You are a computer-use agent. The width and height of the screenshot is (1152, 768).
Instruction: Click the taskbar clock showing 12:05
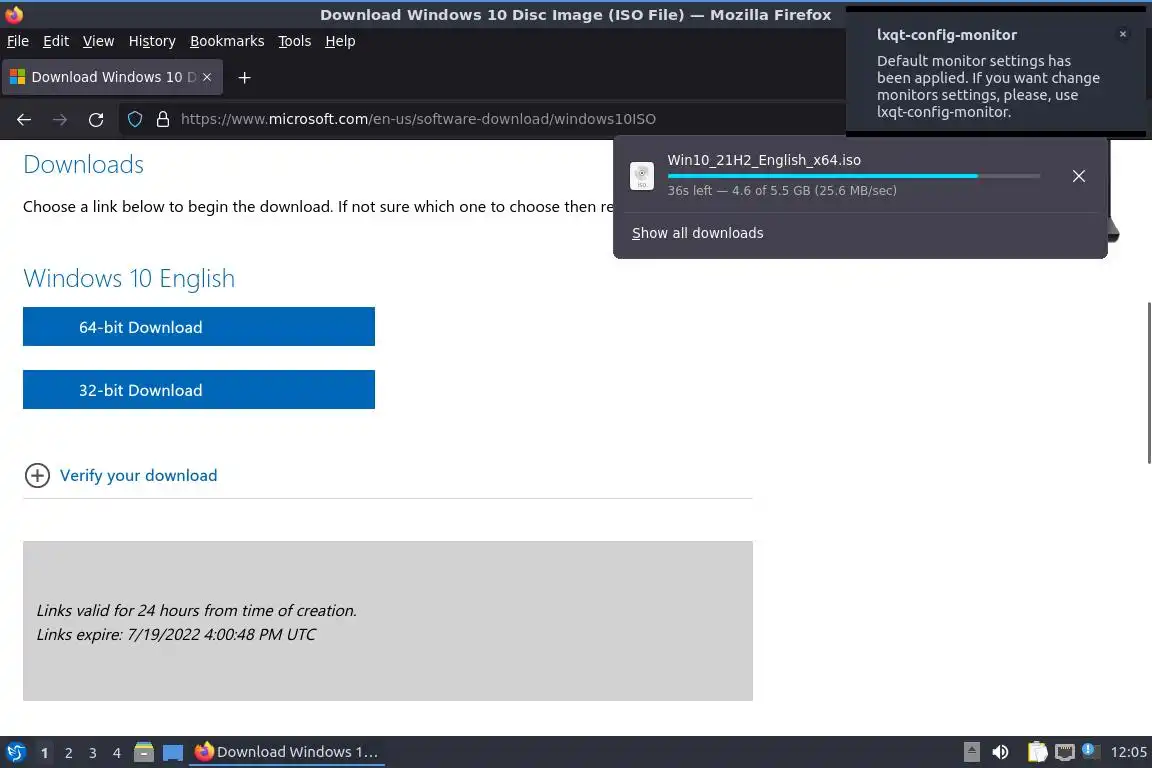1128,752
